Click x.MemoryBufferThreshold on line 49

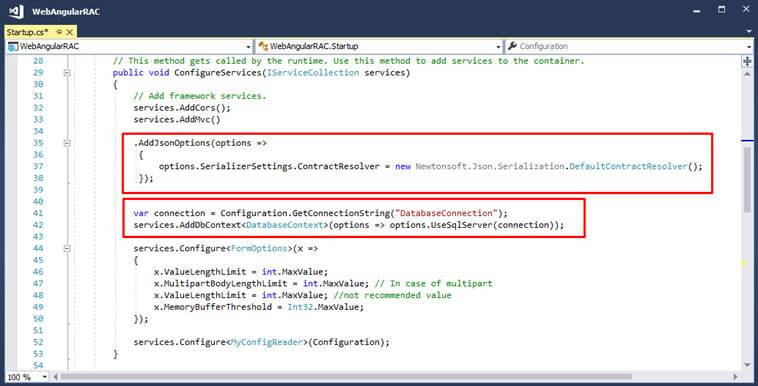(213, 307)
